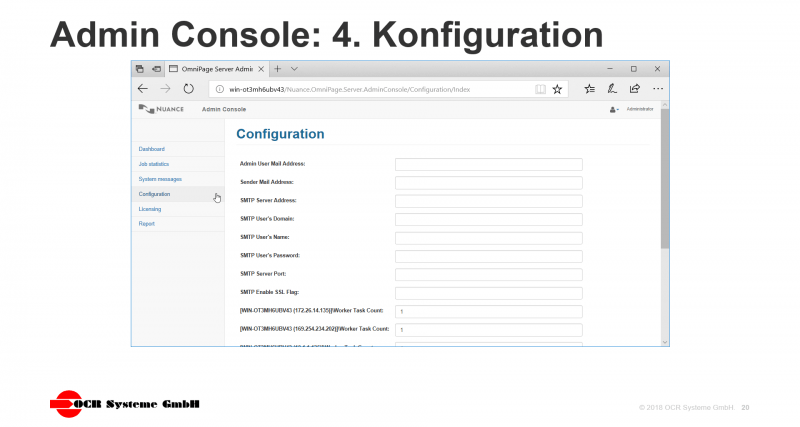
Task: Minimize the browser window
Action: point(610,69)
